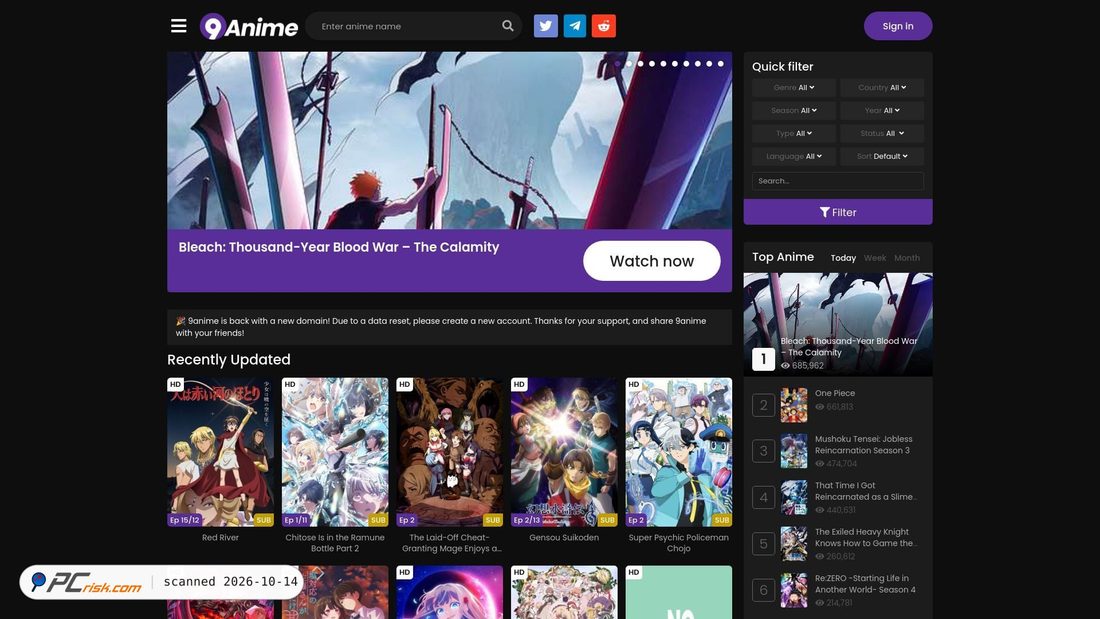Select the second carousel slide dot
Image resolution: width=1100 pixels, height=619 pixels.
(x=629, y=64)
